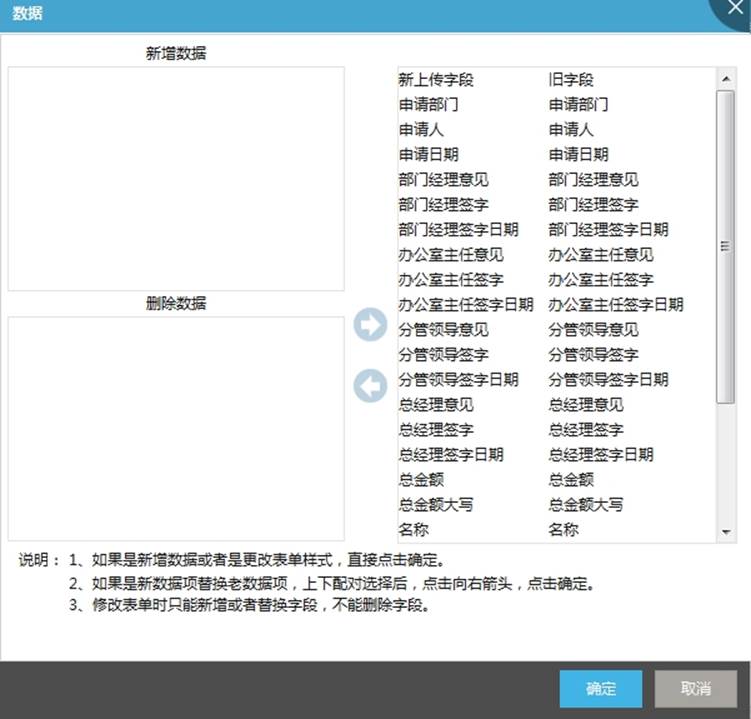Select 申请人 in the 新上传字段 column

point(421,130)
